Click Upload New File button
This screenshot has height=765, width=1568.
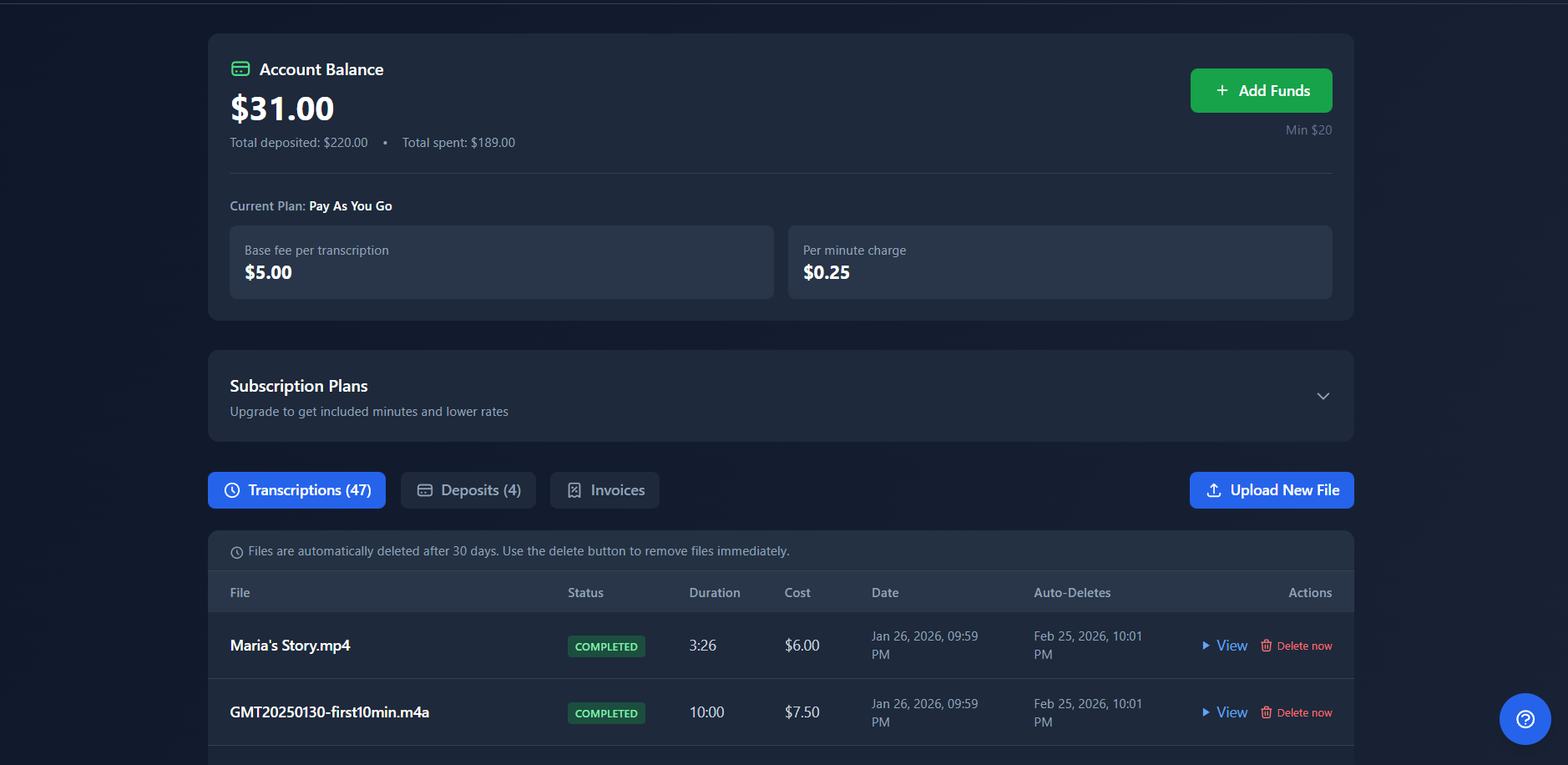(1272, 490)
